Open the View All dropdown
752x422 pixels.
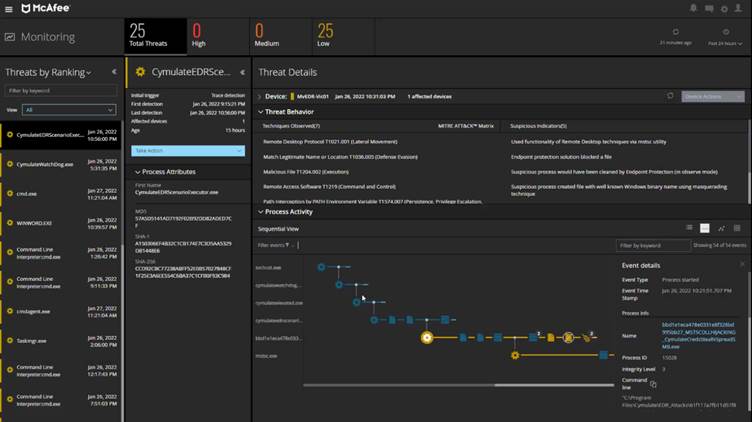(x=69, y=110)
